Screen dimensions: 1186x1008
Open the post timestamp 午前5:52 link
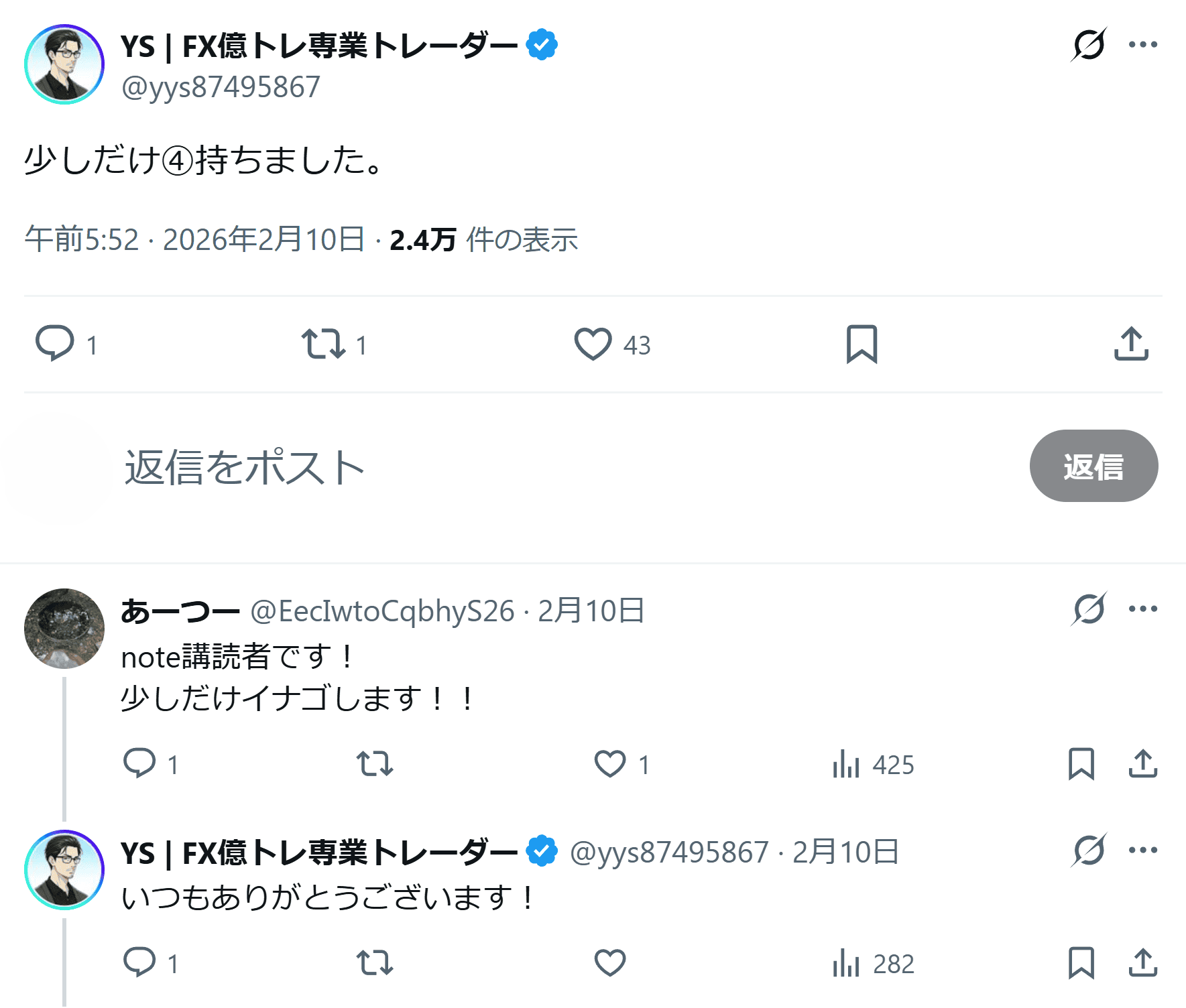coord(82,240)
